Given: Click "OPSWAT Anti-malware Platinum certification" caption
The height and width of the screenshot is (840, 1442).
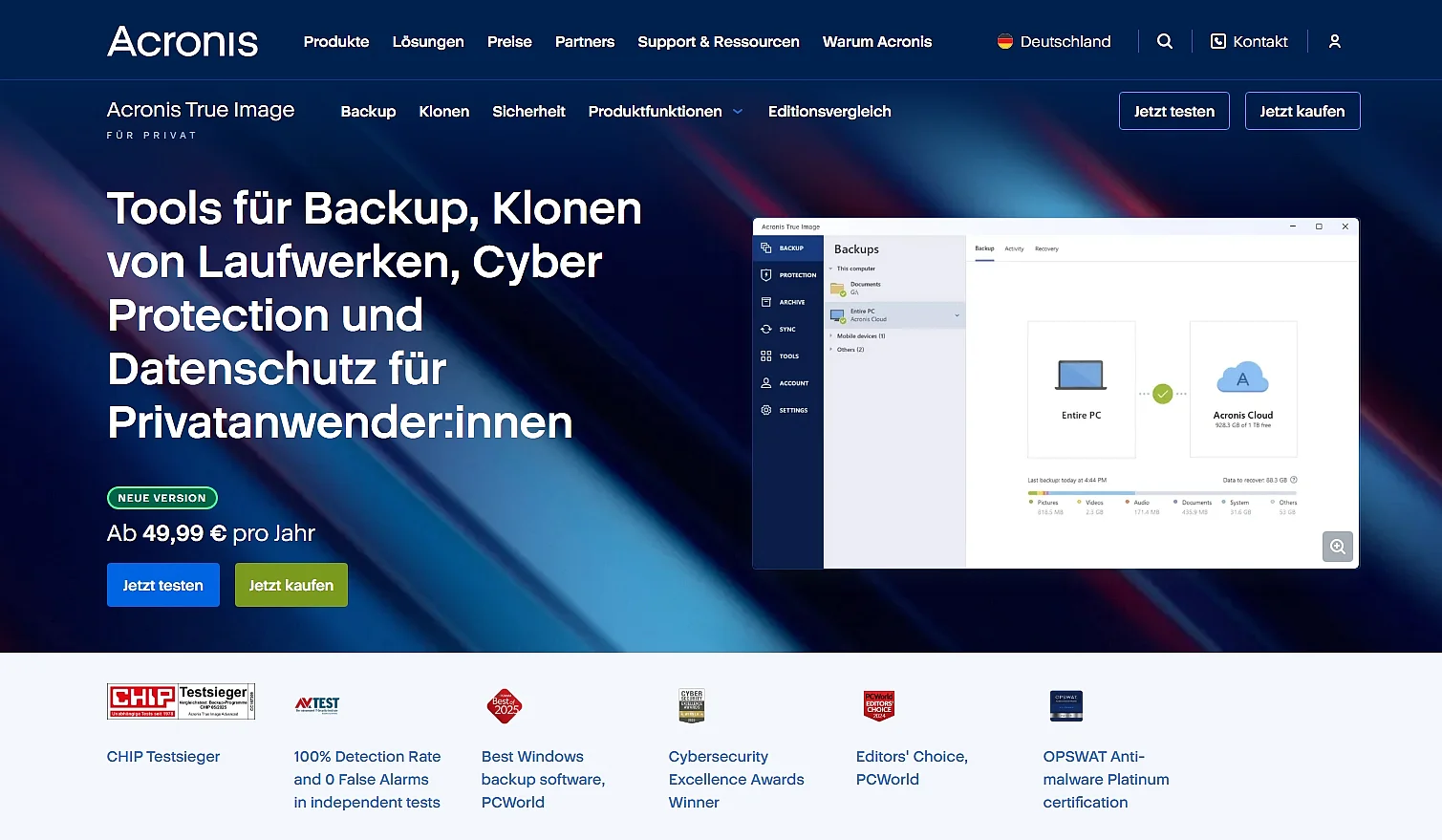Looking at the screenshot, I should [1107, 780].
